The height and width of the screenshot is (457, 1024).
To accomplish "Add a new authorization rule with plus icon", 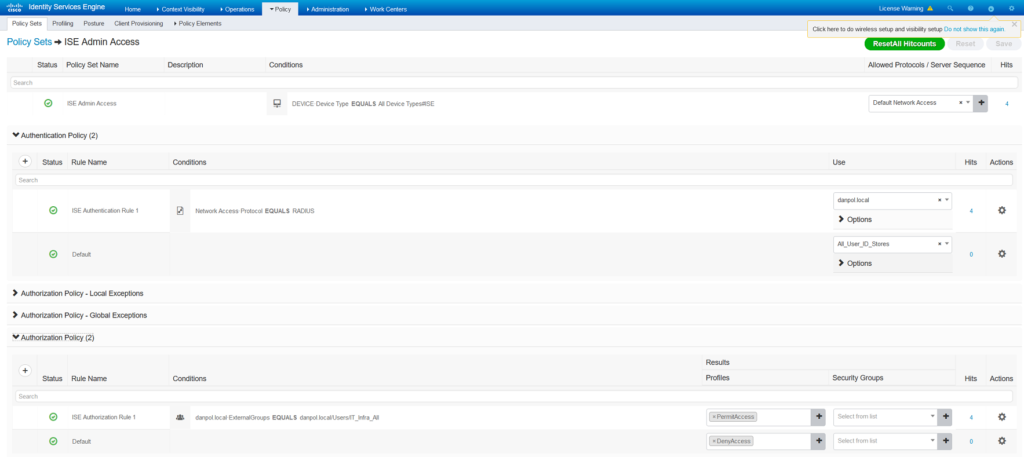I will (x=25, y=370).
